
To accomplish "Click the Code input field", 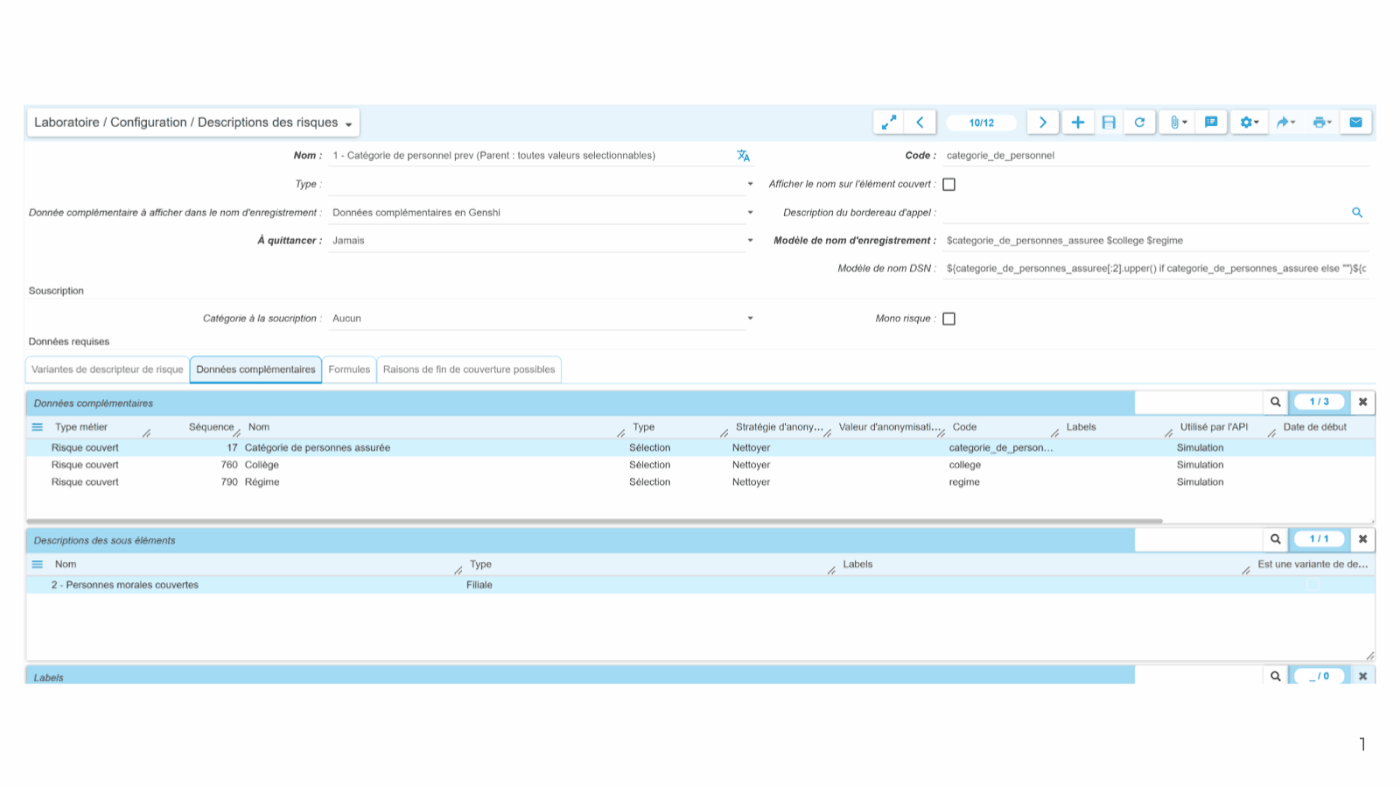I will click(x=1150, y=156).
